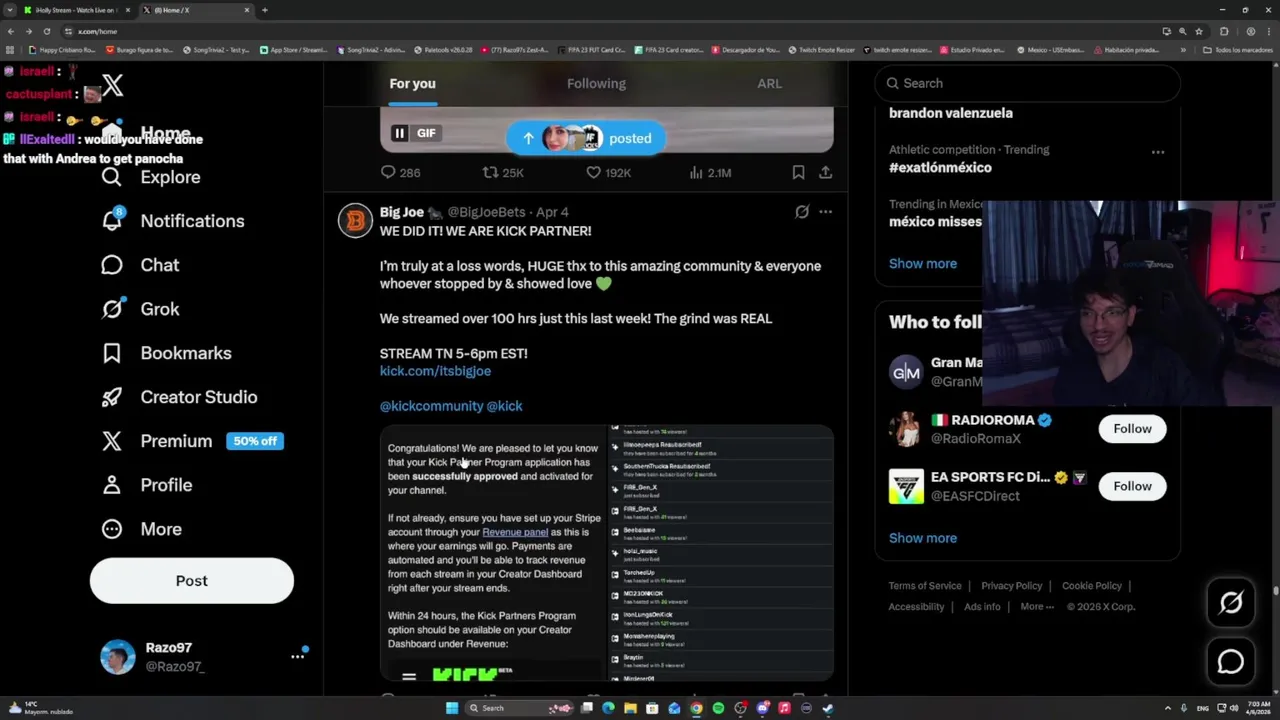Open Big Joe's profile avatar
Screen dimensions: 1280x720
[x=355, y=220]
